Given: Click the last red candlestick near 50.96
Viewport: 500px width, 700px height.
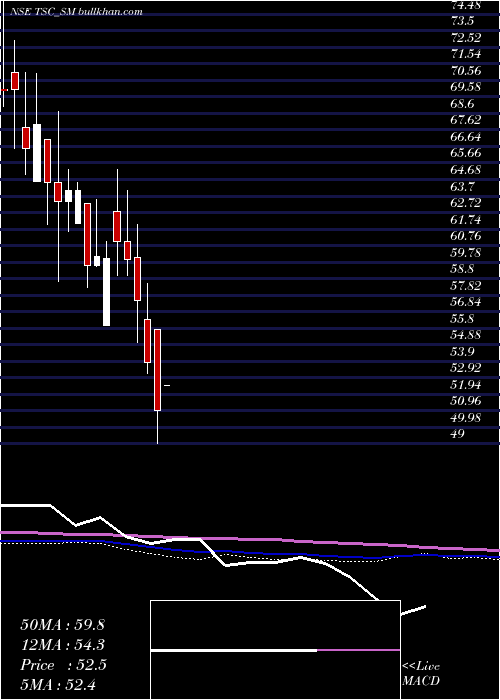Looking at the screenshot, I should [x=158, y=370].
